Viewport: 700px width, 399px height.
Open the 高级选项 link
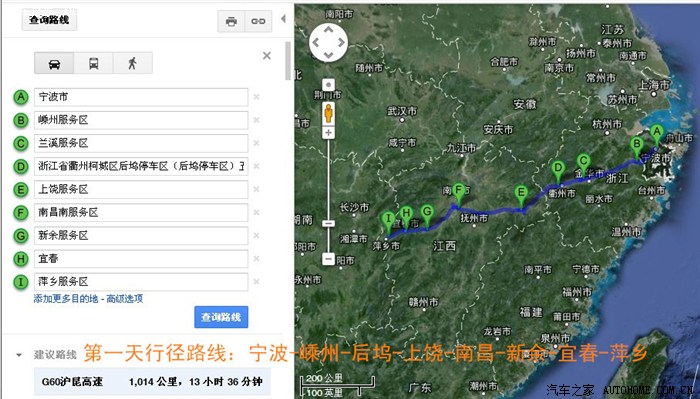[x=125, y=299]
